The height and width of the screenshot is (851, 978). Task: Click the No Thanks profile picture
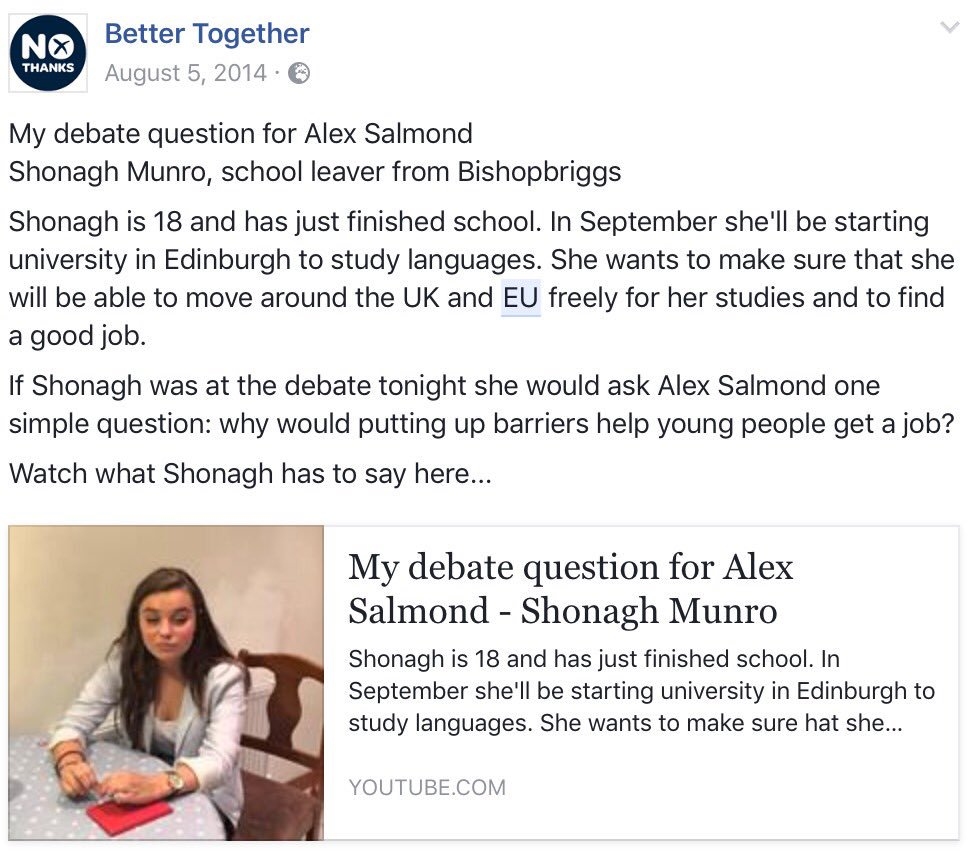[48, 53]
